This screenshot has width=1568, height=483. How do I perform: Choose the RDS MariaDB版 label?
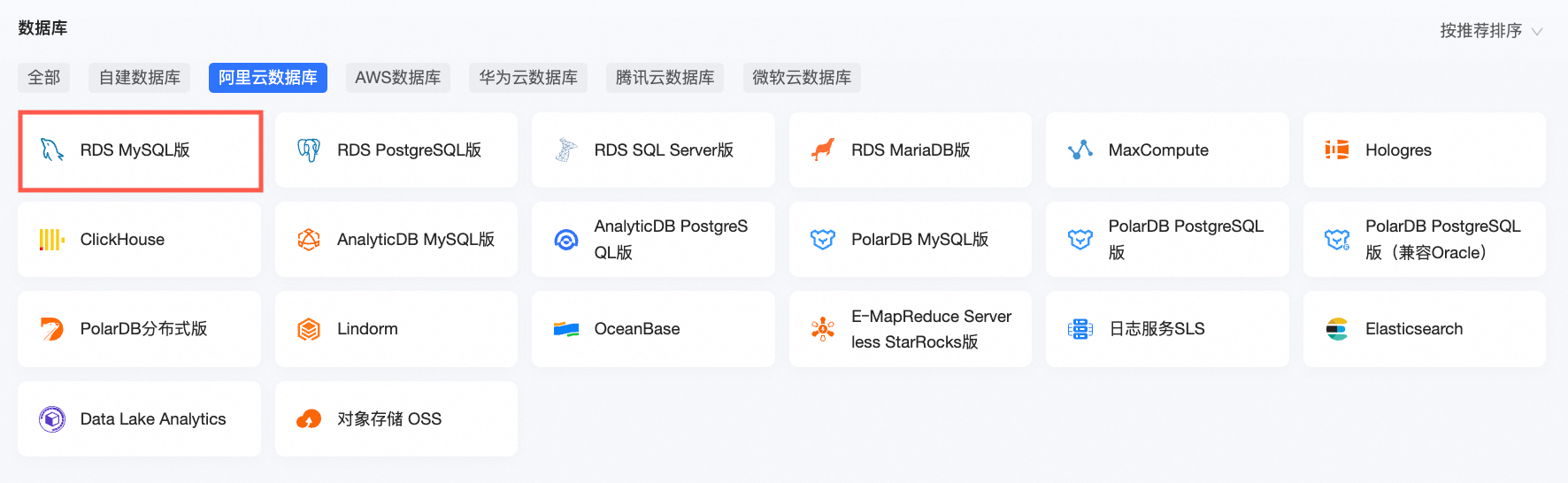point(911,150)
